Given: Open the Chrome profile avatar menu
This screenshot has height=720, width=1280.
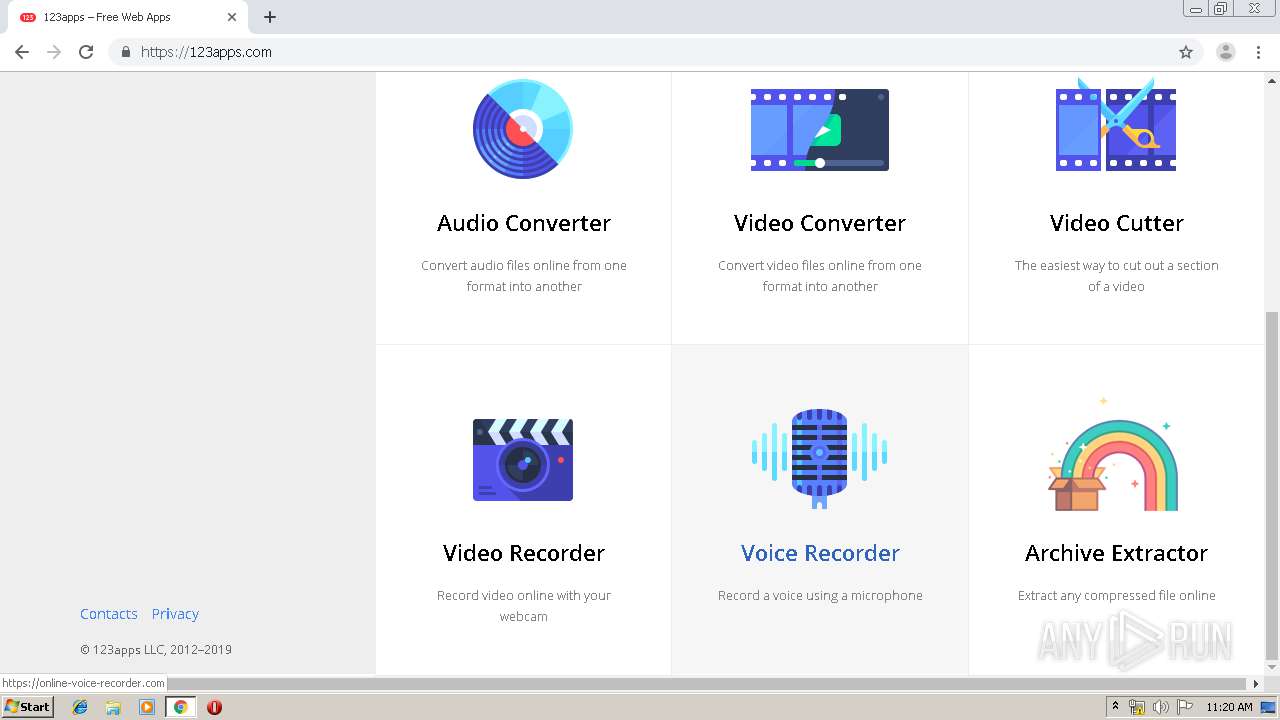Looking at the screenshot, I should 1225,52.
